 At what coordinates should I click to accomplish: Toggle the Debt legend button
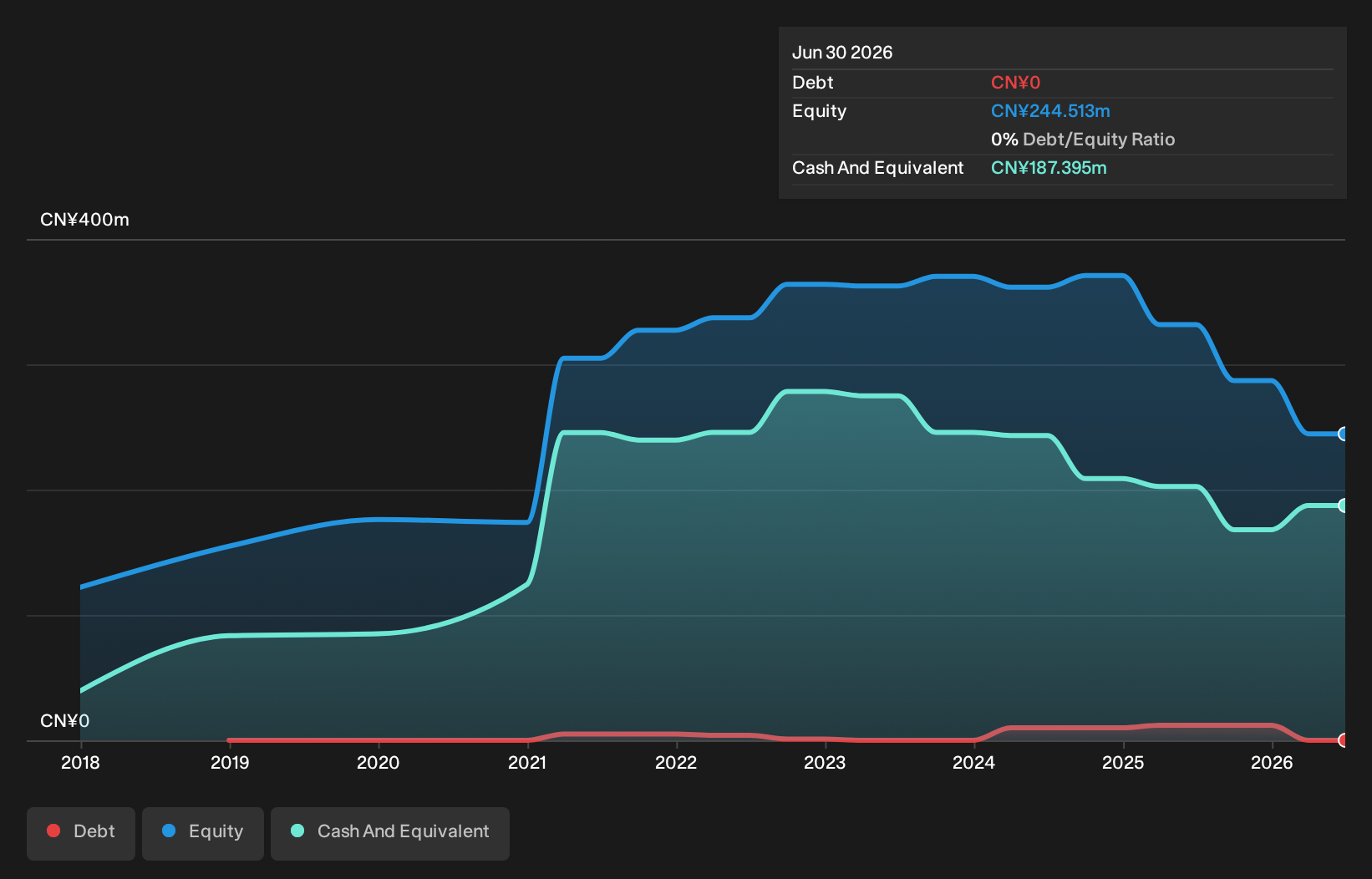coord(81,833)
